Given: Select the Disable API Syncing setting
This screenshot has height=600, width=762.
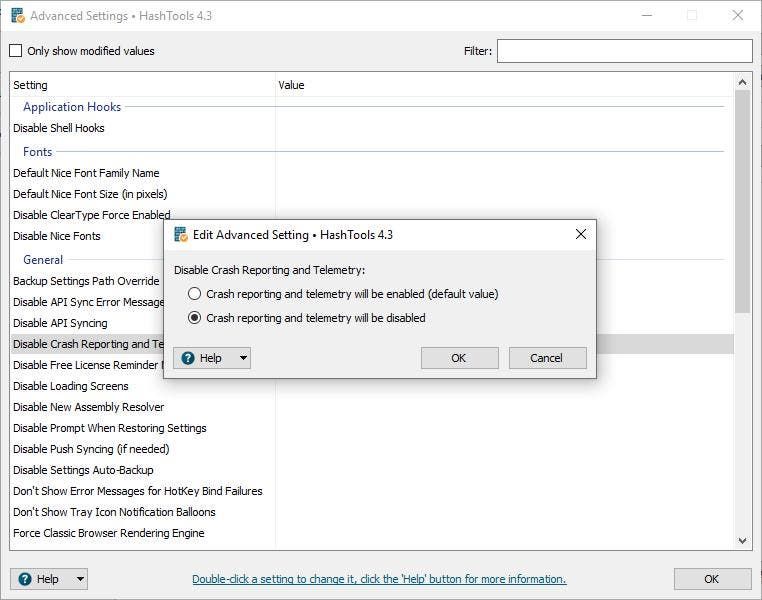Looking at the screenshot, I should 60,323.
